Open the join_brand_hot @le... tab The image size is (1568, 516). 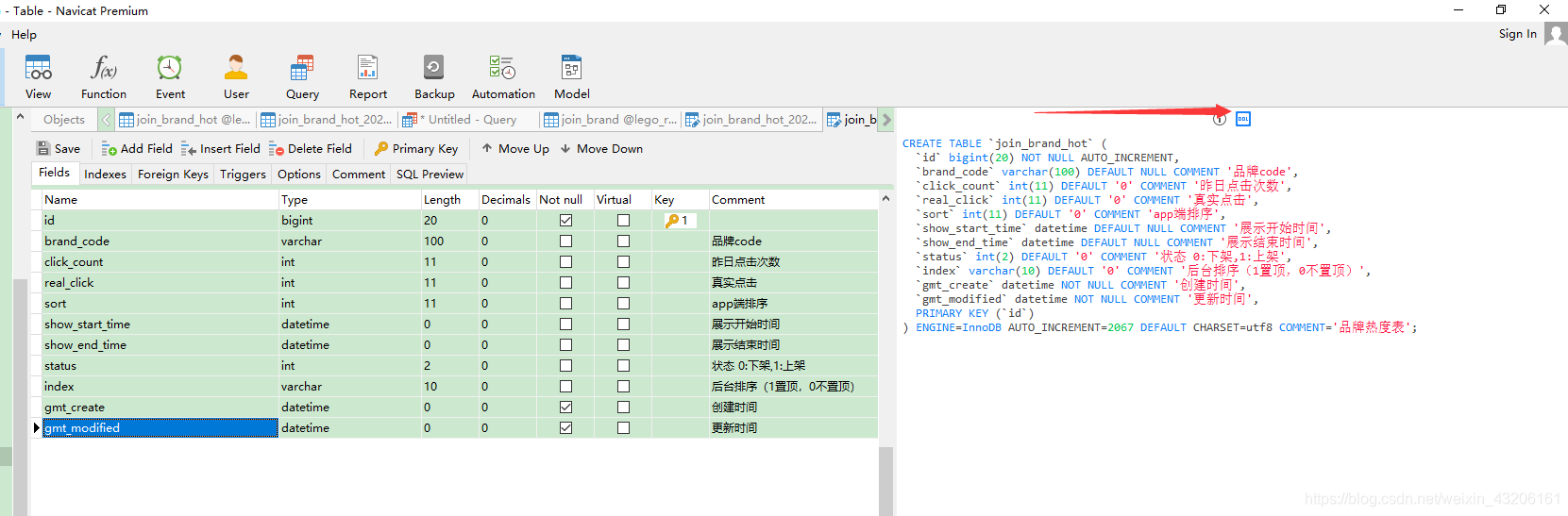(185, 120)
